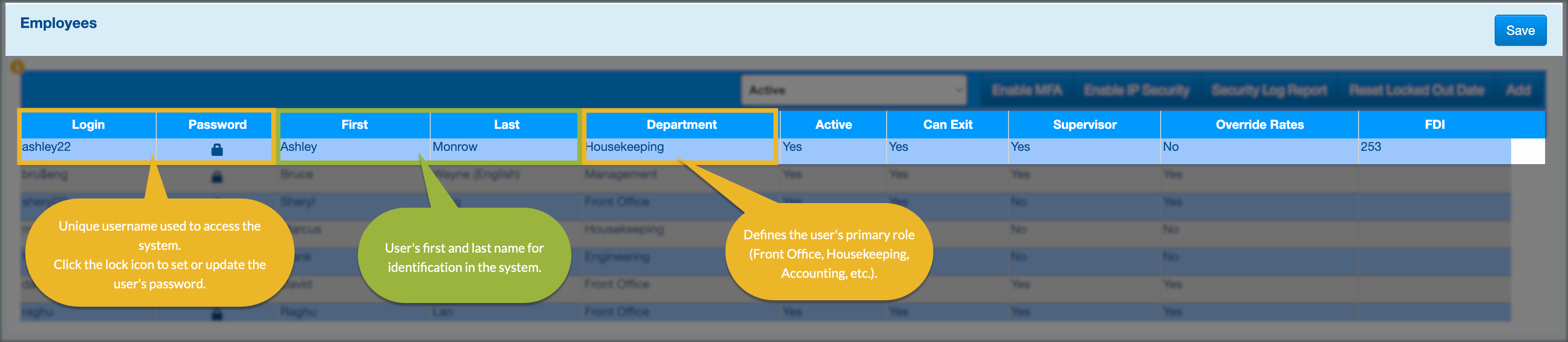Click the Save button
1568x342 pixels.
tap(1519, 30)
